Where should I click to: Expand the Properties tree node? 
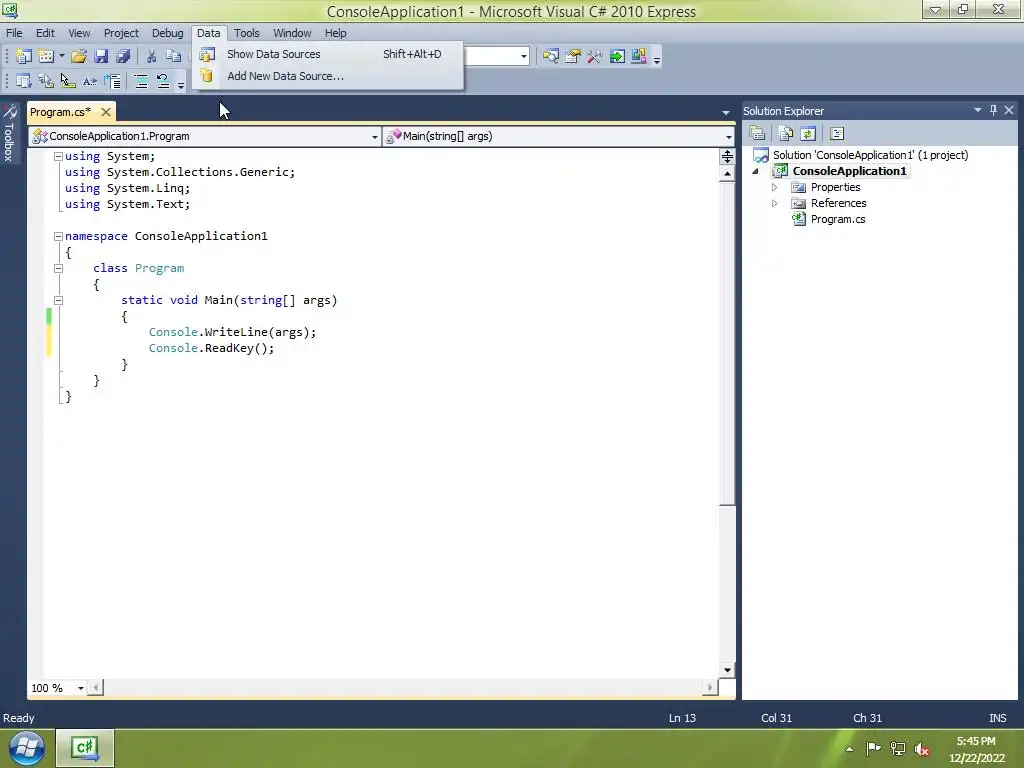coord(775,187)
